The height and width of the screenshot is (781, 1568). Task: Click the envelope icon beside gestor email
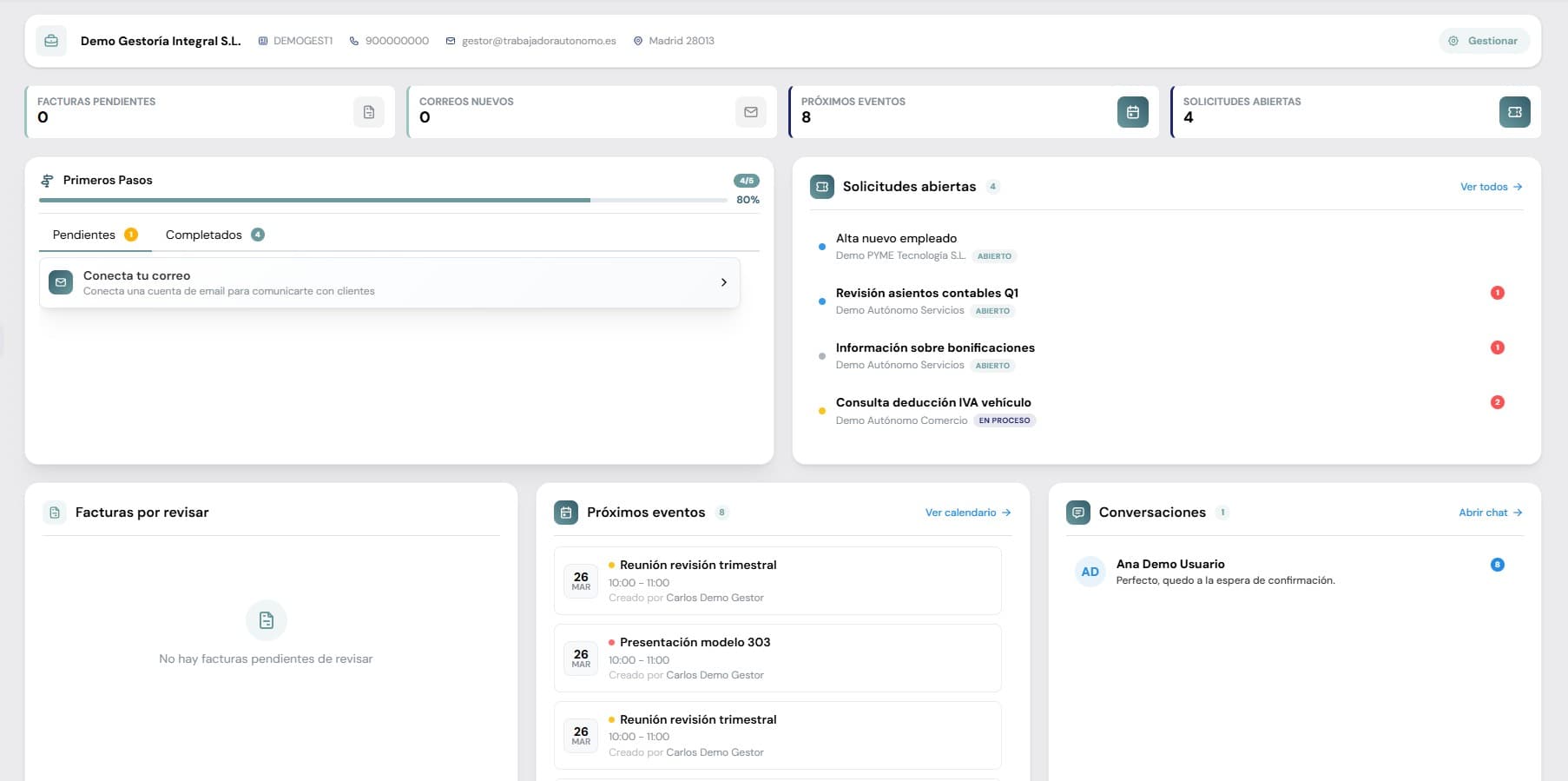click(x=451, y=41)
